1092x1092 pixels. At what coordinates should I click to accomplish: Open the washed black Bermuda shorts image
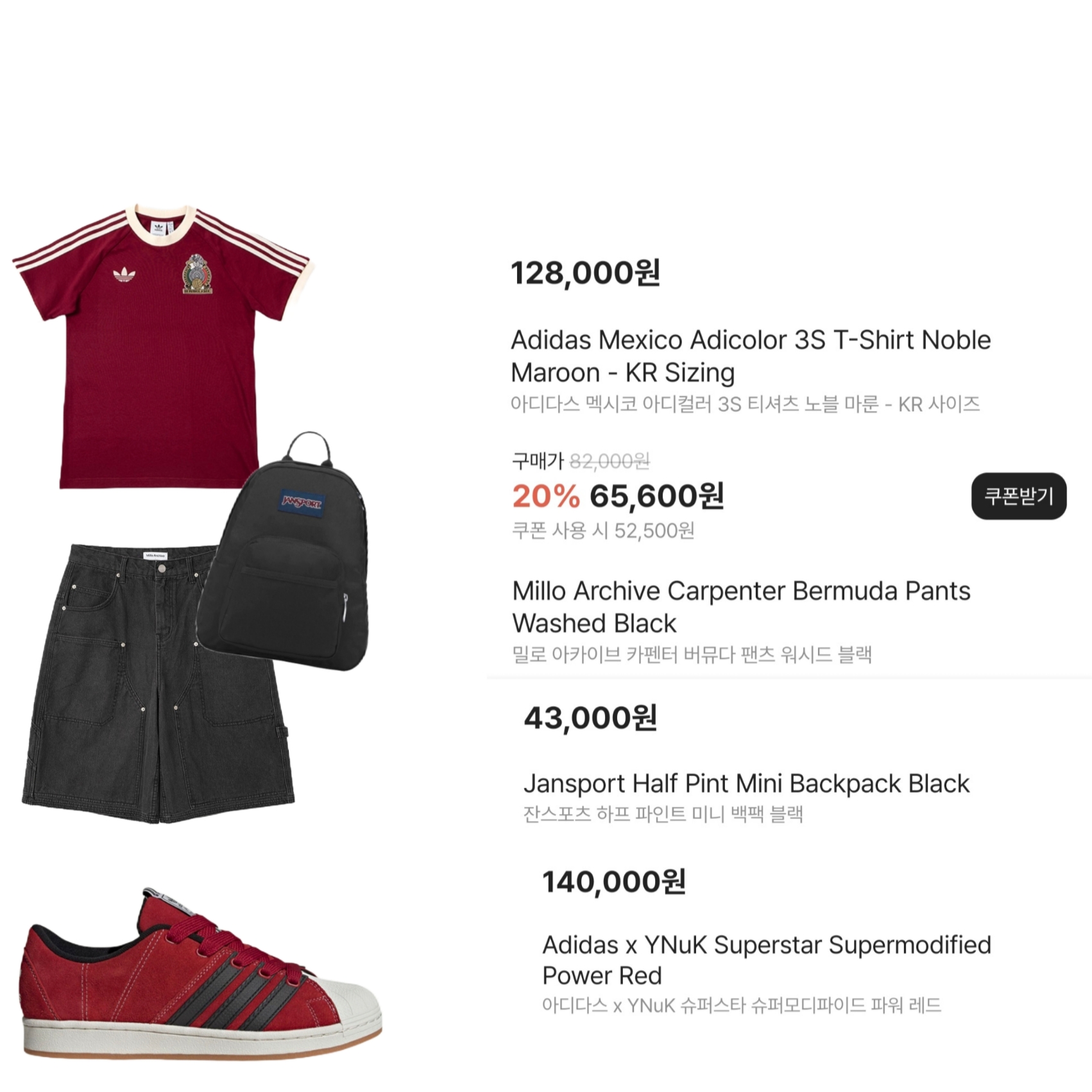157,683
